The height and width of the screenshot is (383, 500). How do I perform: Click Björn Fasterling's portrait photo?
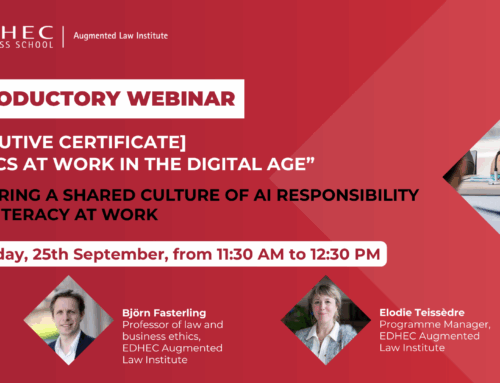pos(69,320)
